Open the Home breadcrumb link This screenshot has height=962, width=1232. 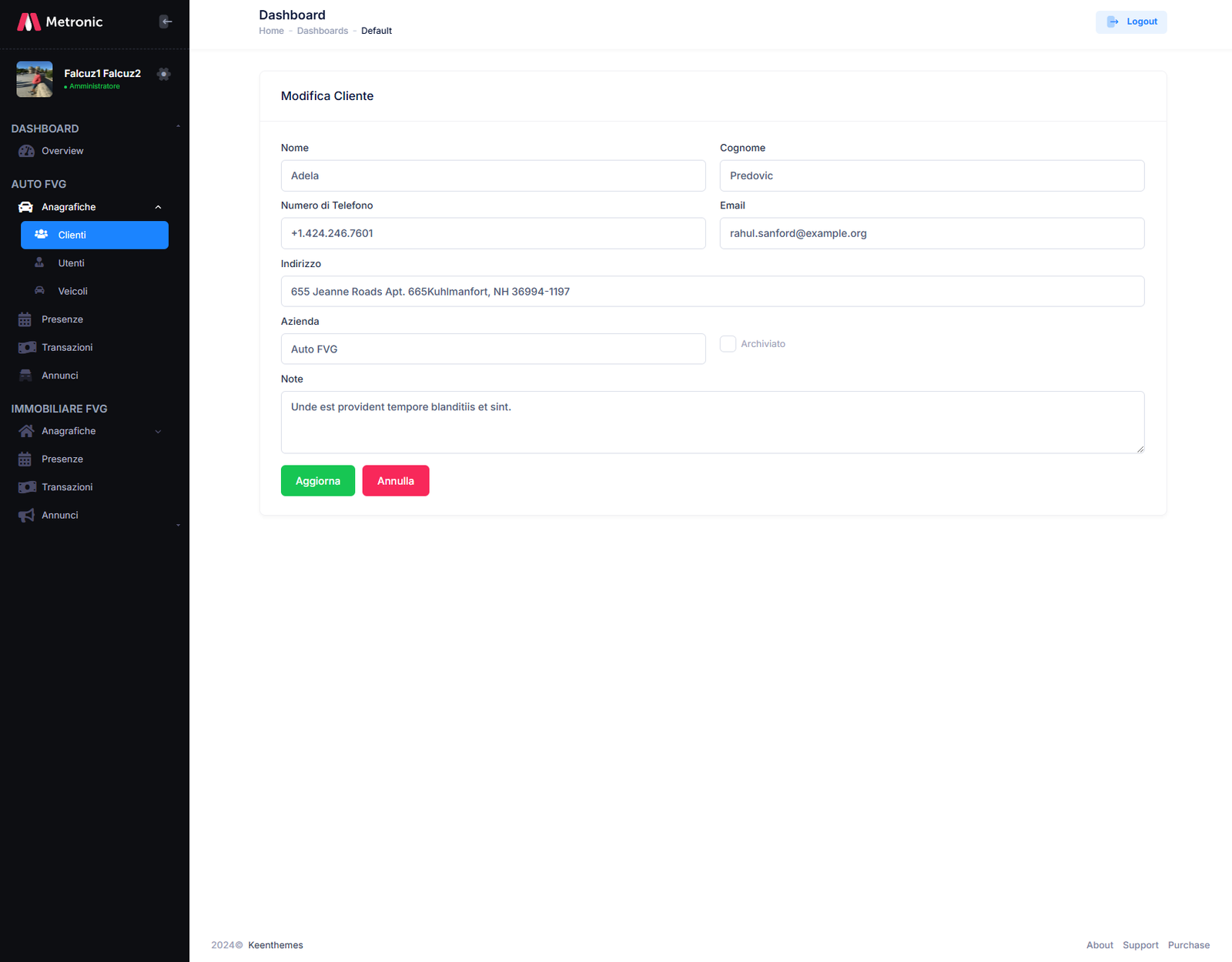271,31
